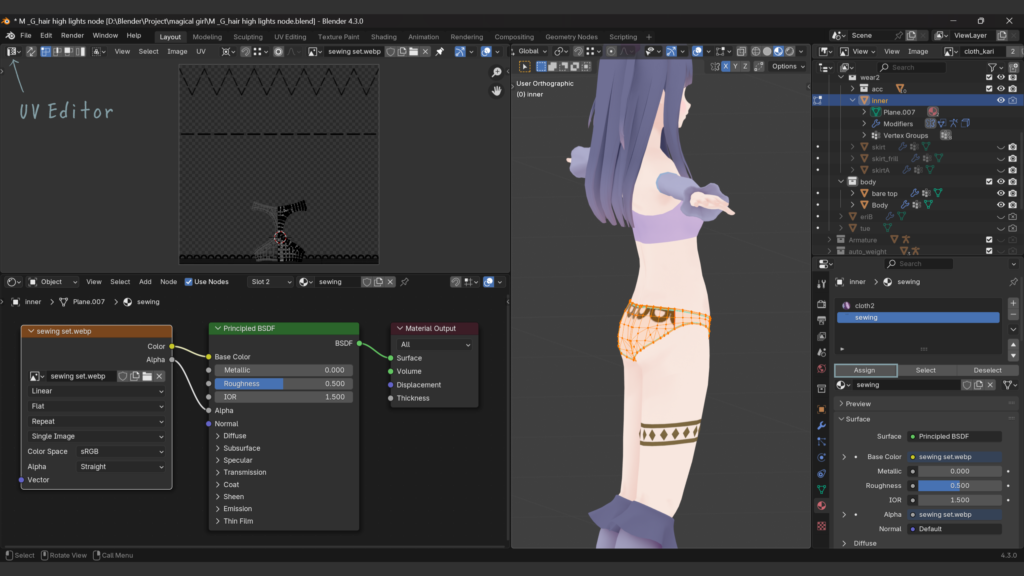Toggle the wear2 collection exclude checkbox
This screenshot has height=576, width=1024.
(x=989, y=77)
